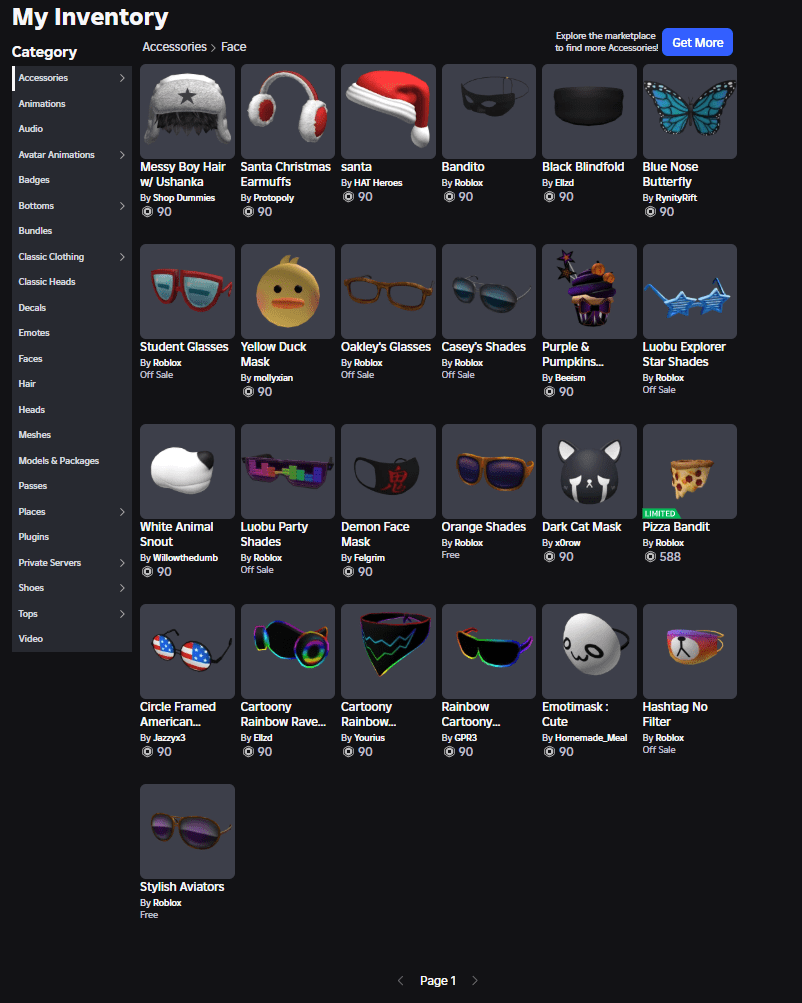Viewport: 802px width, 1003px height.
Task: Click the Page 1 pagination label
Action: point(438,981)
